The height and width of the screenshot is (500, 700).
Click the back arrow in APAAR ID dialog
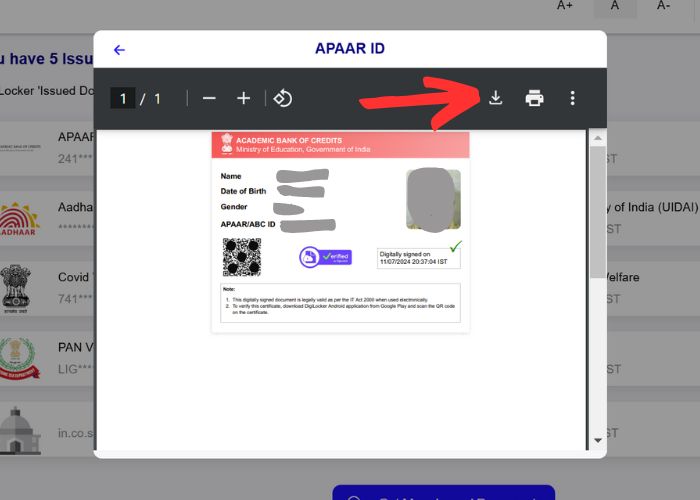[x=119, y=50]
